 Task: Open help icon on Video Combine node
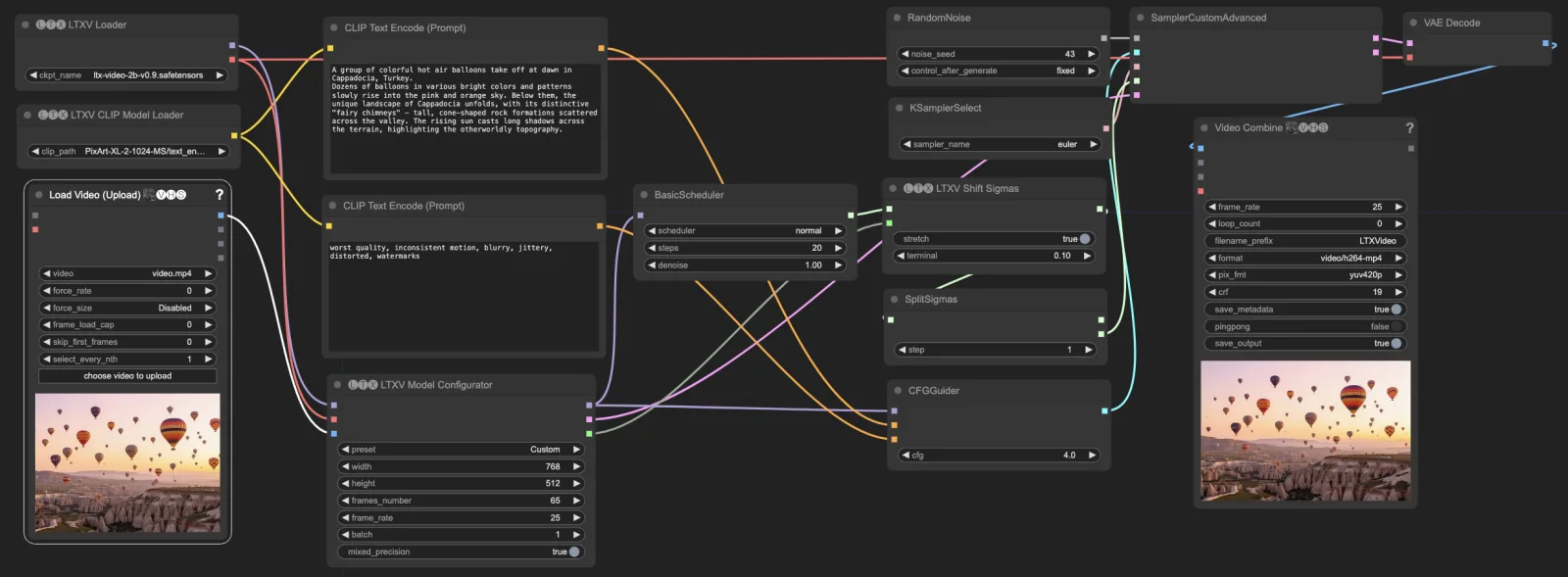1409,127
